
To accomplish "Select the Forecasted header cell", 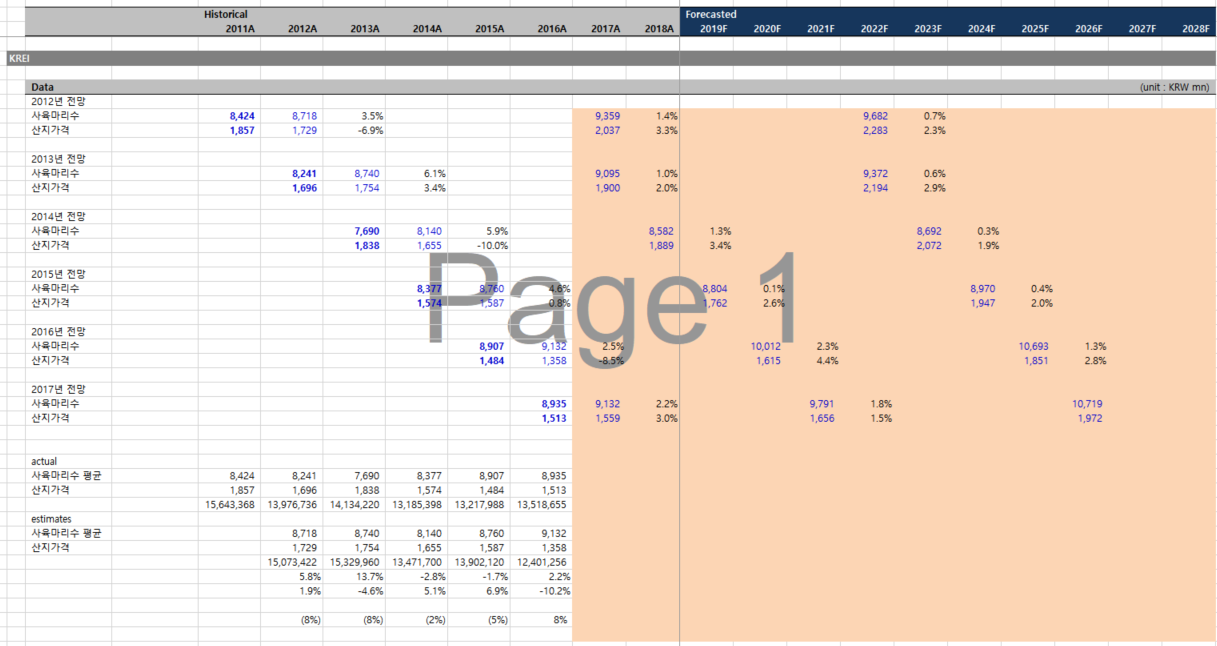I will click(711, 15).
